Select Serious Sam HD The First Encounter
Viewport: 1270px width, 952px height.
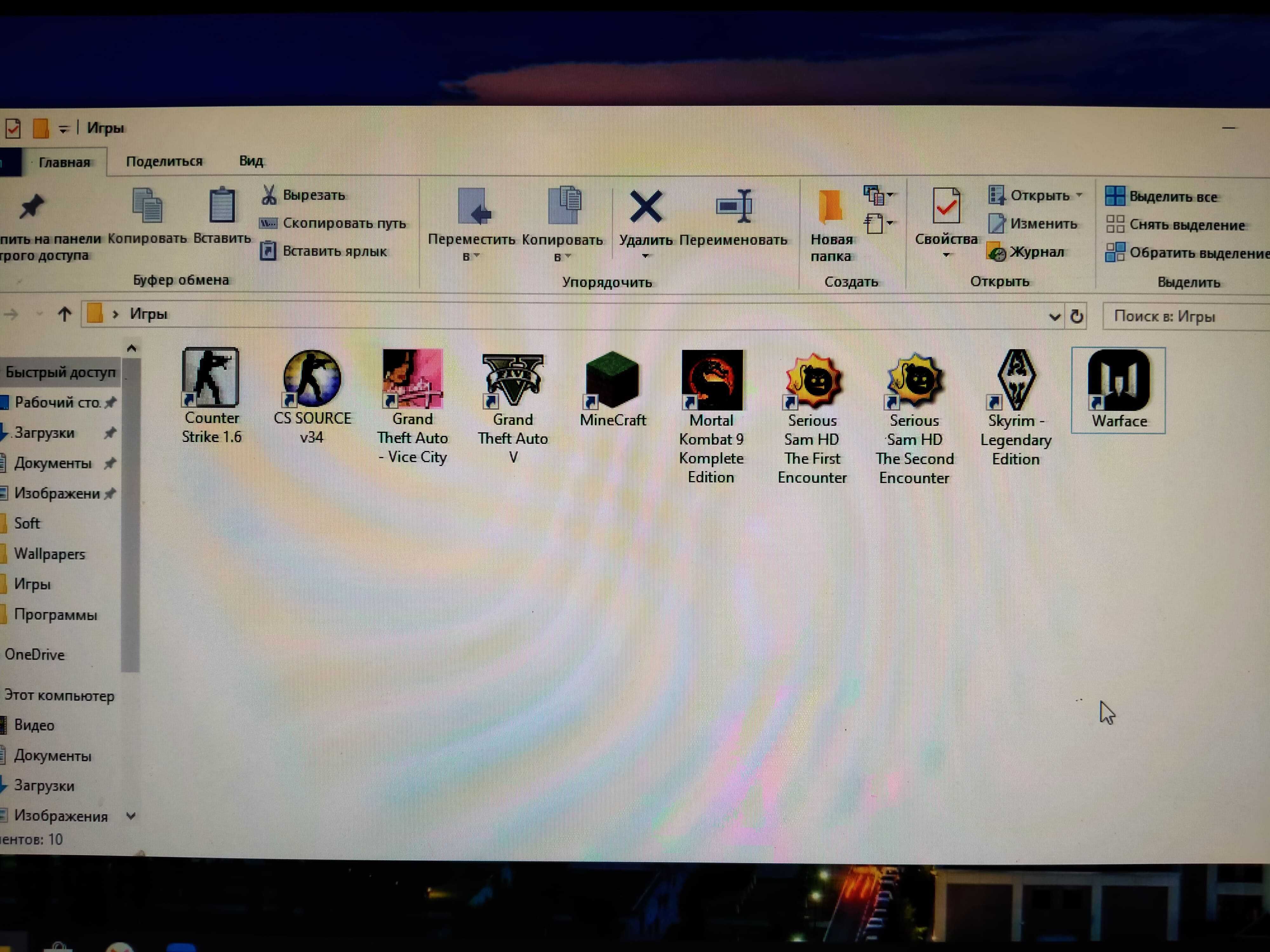pyautogui.click(x=812, y=418)
